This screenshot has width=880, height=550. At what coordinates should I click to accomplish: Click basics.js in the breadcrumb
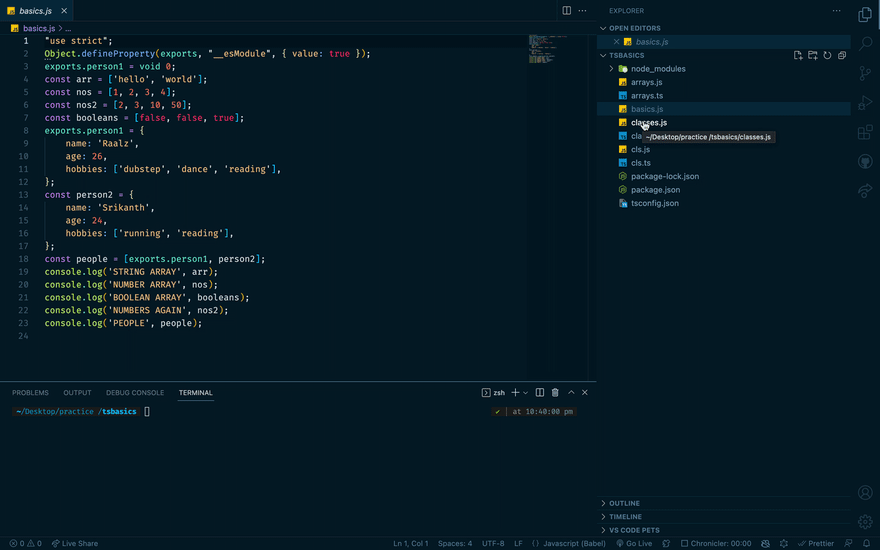tap(39, 28)
